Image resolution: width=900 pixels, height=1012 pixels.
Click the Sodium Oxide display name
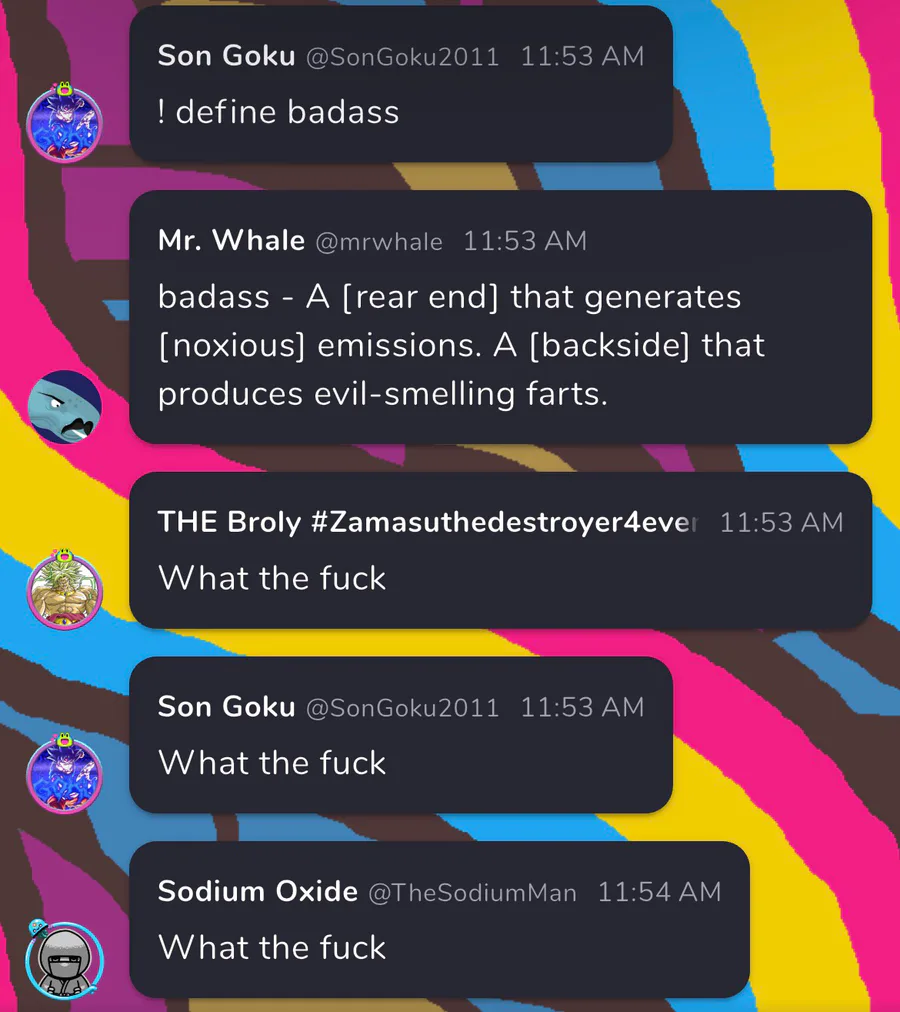(x=258, y=891)
